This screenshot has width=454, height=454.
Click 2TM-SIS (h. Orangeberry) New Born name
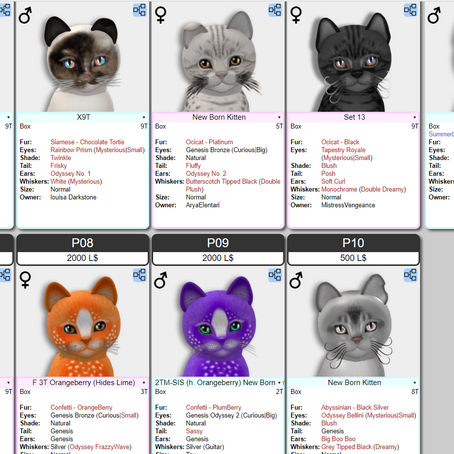[215, 382]
